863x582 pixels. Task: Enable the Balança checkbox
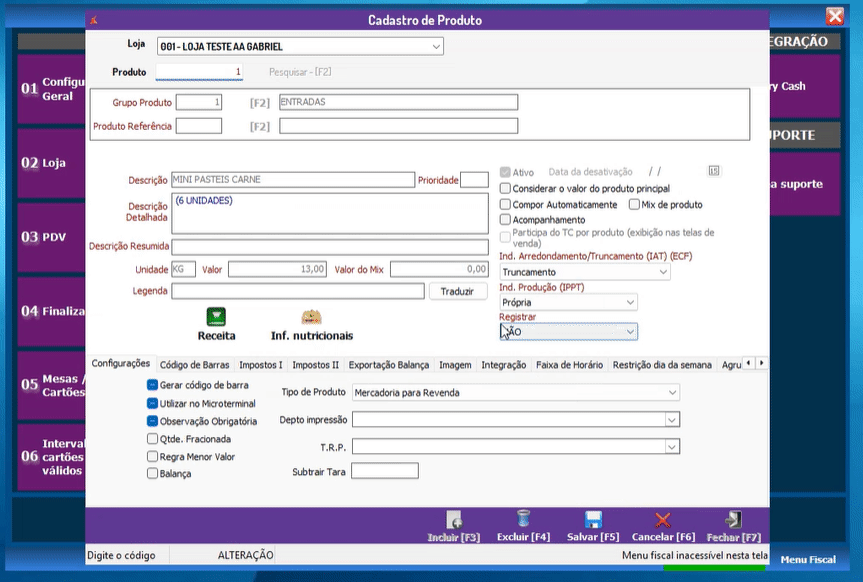click(152, 474)
